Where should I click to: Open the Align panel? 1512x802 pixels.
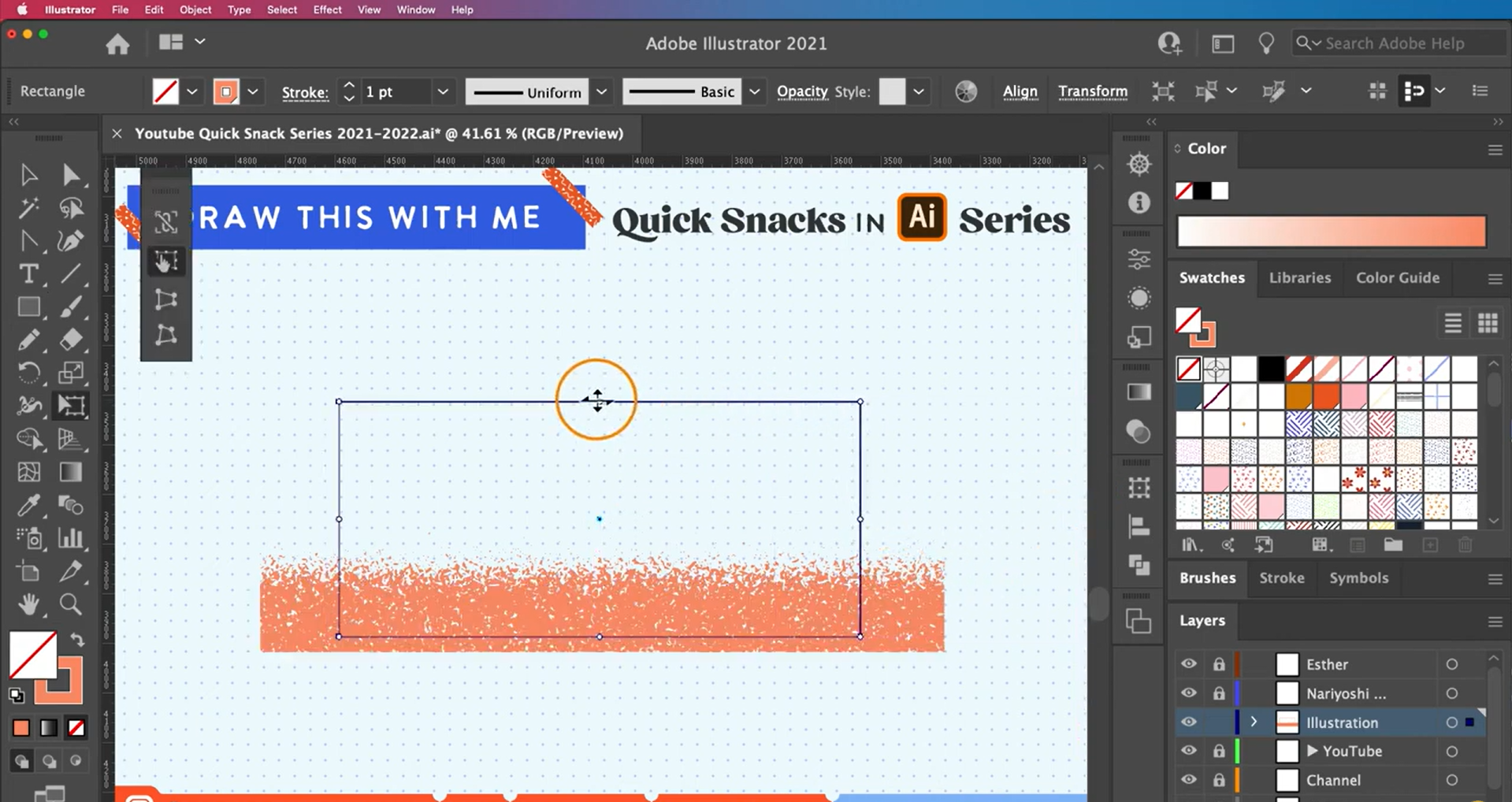[x=1020, y=91]
